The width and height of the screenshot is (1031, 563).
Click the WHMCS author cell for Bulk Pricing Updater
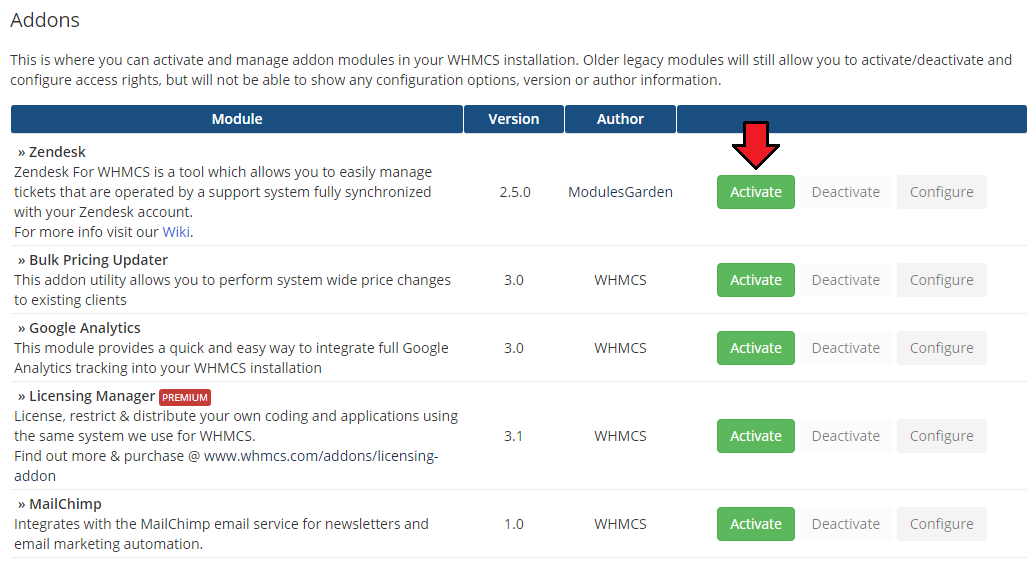coord(620,280)
